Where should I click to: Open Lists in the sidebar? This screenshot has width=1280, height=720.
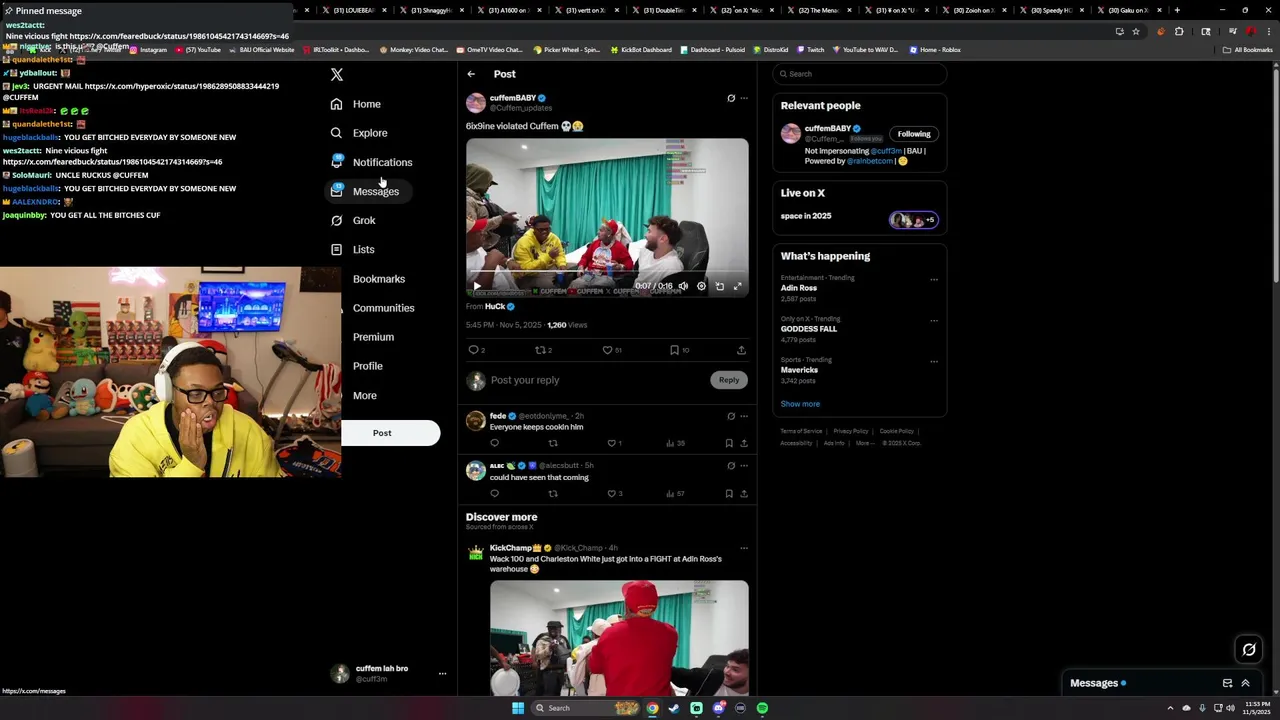(352, 250)
